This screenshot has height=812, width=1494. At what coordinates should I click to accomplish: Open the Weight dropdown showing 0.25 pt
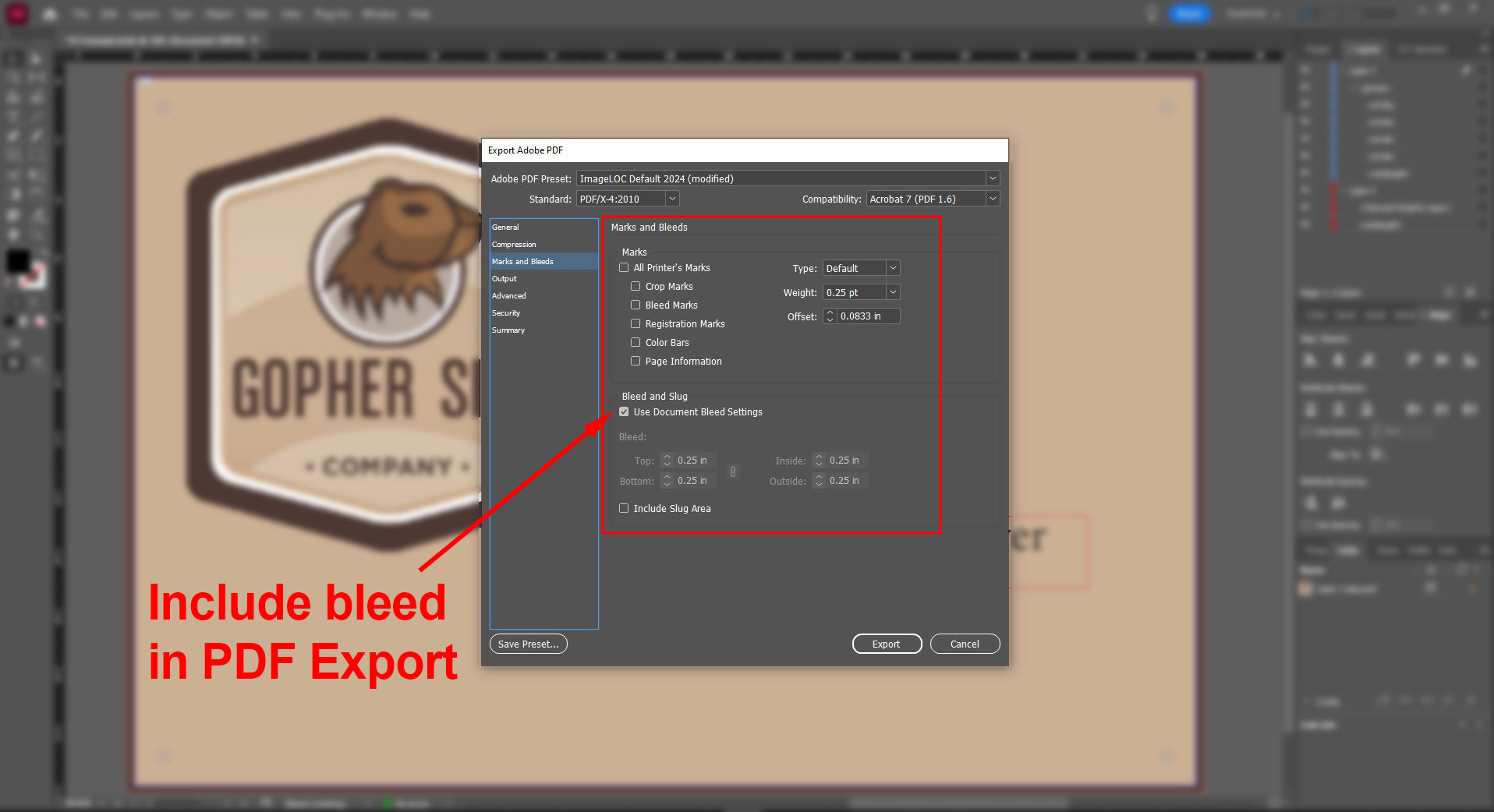(x=861, y=292)
